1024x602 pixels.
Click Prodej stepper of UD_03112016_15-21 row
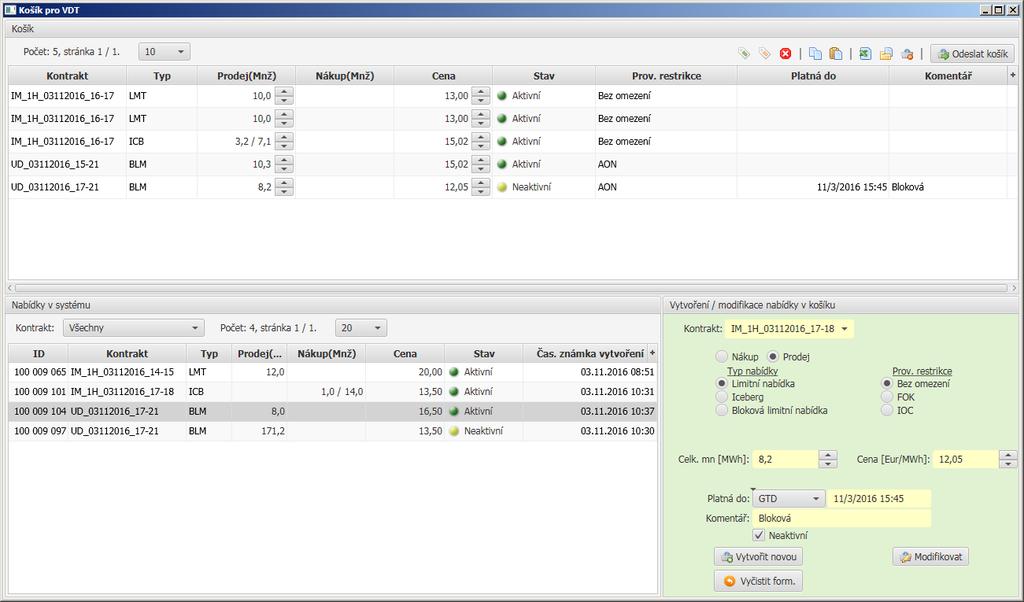[x=284, y=164]
